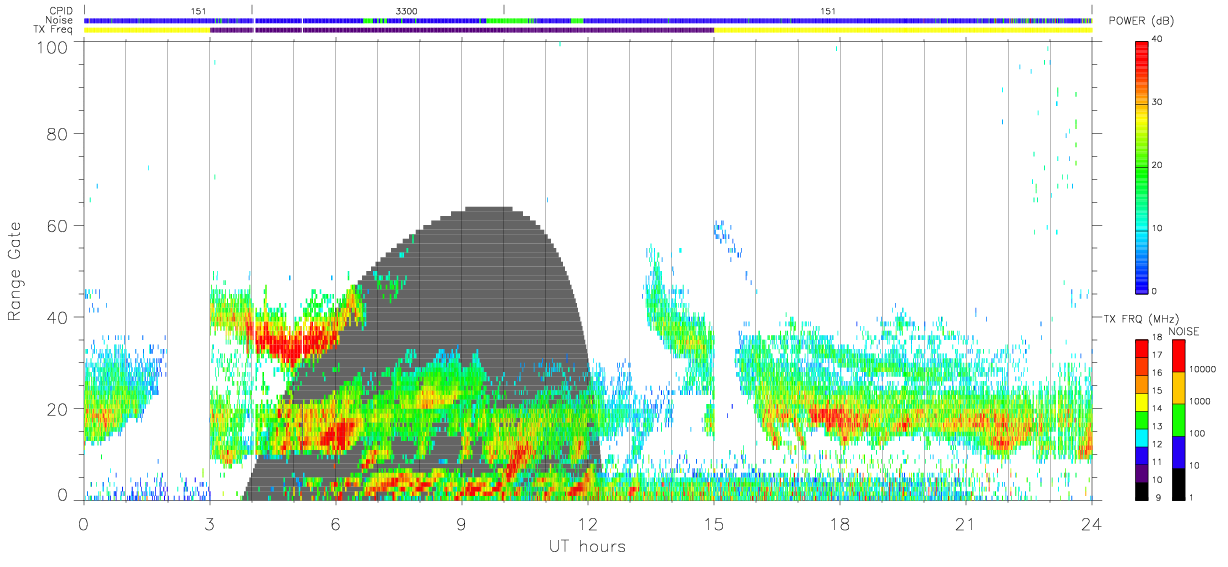1228x567 pixels.
Task: Click Range Gate axis label '80'
Action: [58, 134]
